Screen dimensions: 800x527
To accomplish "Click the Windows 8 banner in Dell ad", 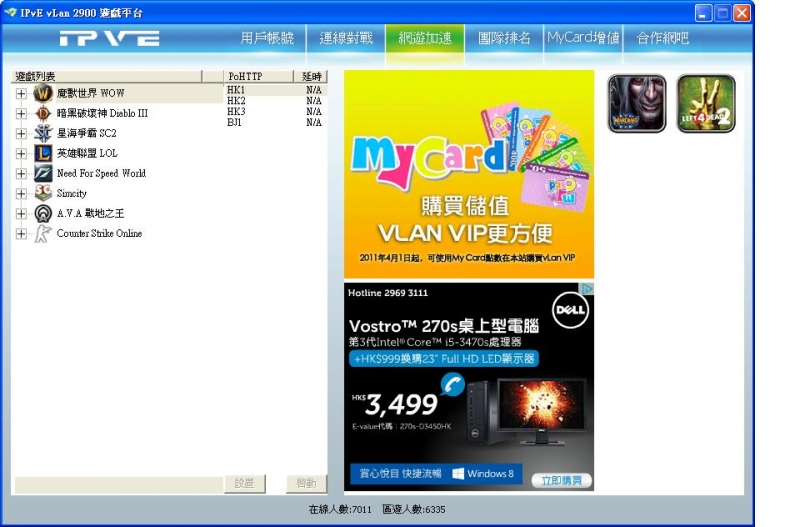I will tap(436, 474).
